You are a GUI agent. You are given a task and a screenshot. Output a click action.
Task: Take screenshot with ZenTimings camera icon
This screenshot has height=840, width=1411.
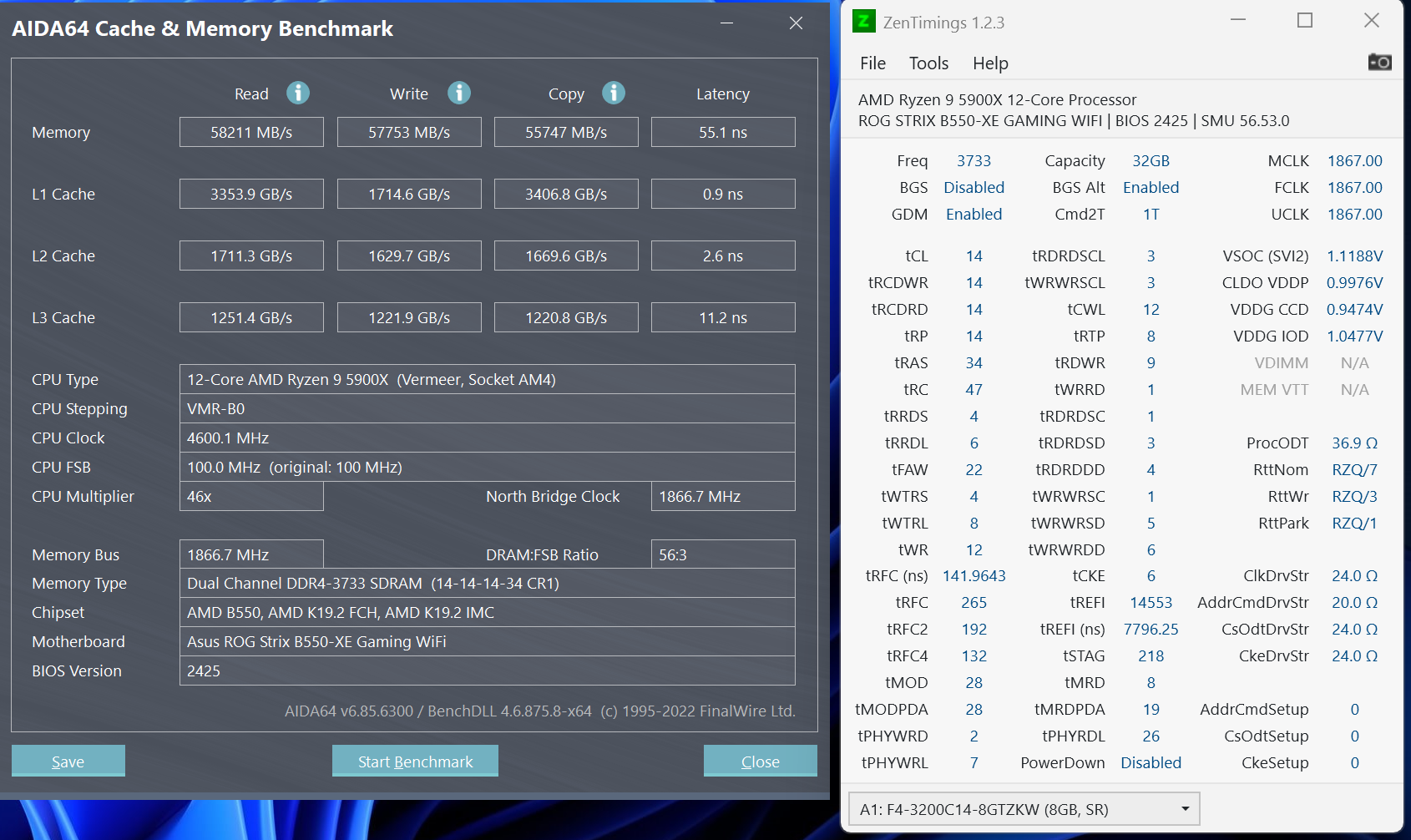click(x=1379, y=62)
